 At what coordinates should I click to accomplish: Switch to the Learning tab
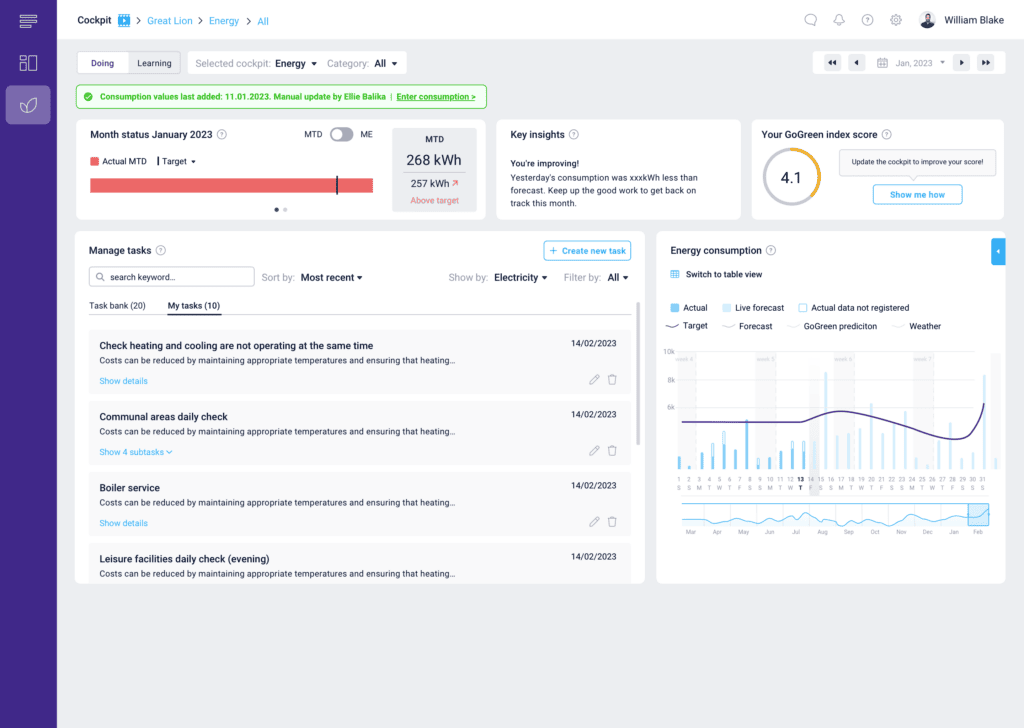(x=154, y=63)
